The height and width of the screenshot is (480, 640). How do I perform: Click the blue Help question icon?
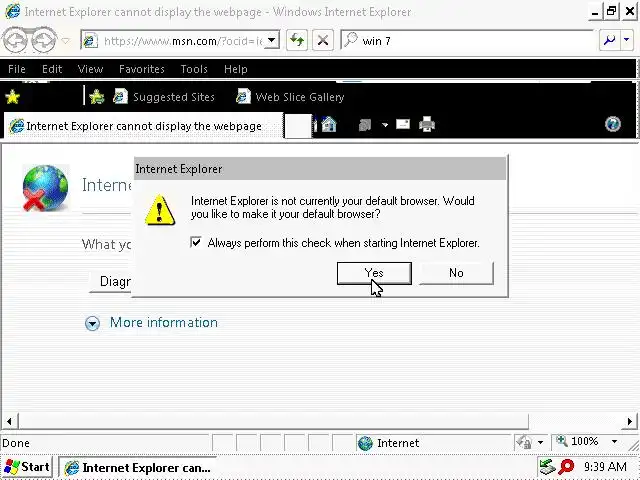pos(613,124)
